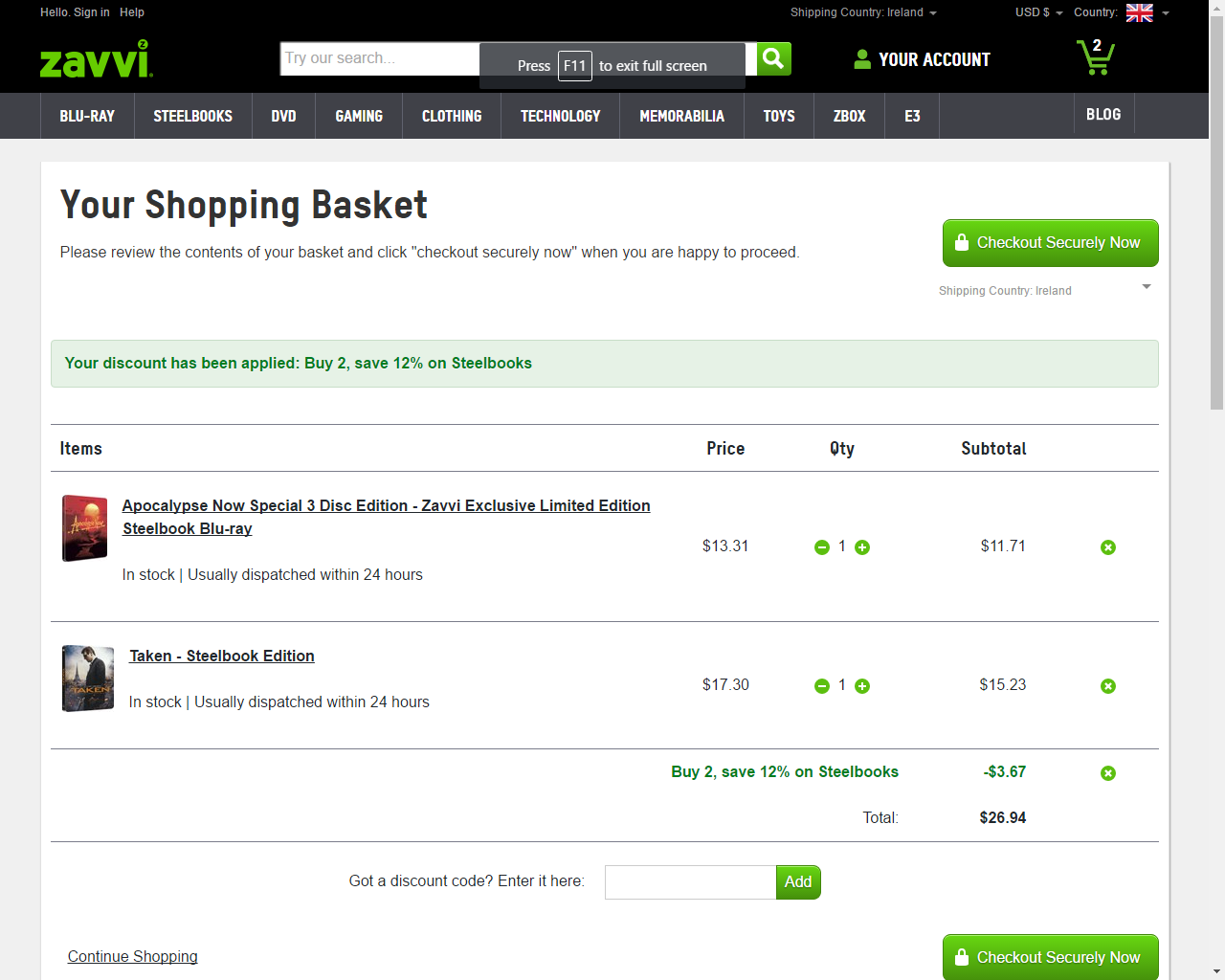The height and width of the screenshot is (980, 1225).
Task: Click the page vertical scrollbar thumb
Action: pyautogui.click(x=1216, y=212)
